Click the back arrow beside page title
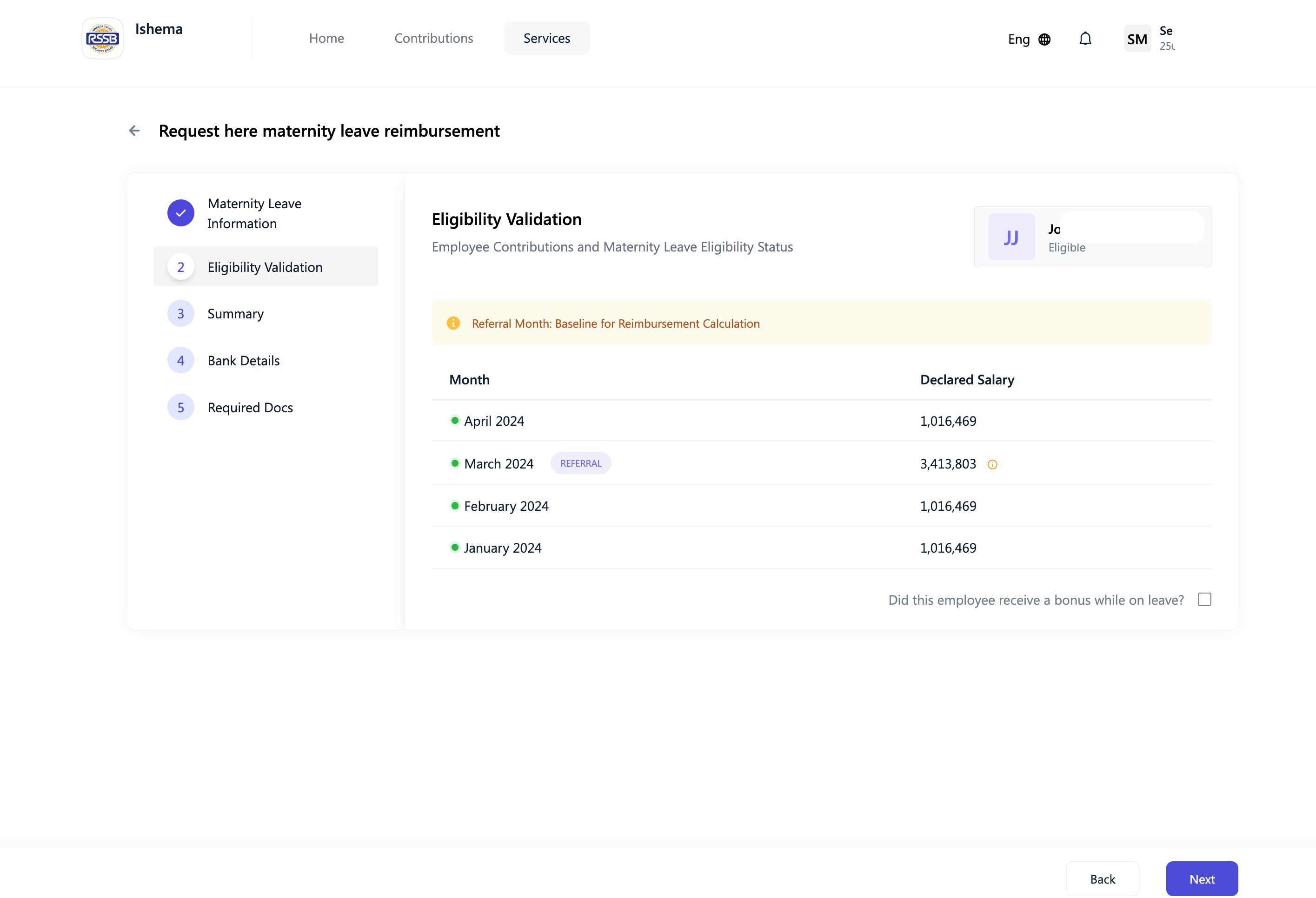This screenshot has height=898, width=1316. [x=134, y=131]
